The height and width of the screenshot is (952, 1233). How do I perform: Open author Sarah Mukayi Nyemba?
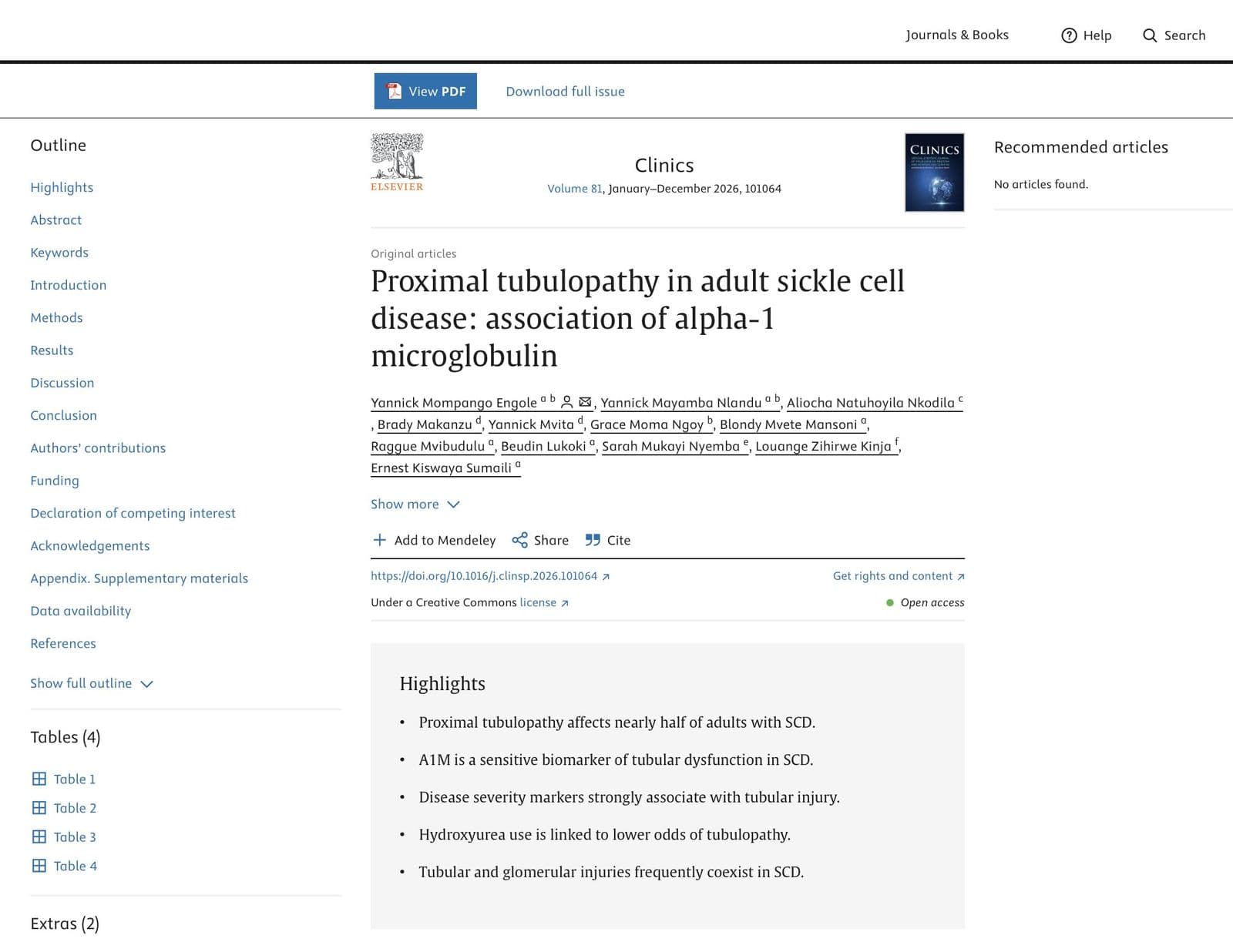pos(675,446)
